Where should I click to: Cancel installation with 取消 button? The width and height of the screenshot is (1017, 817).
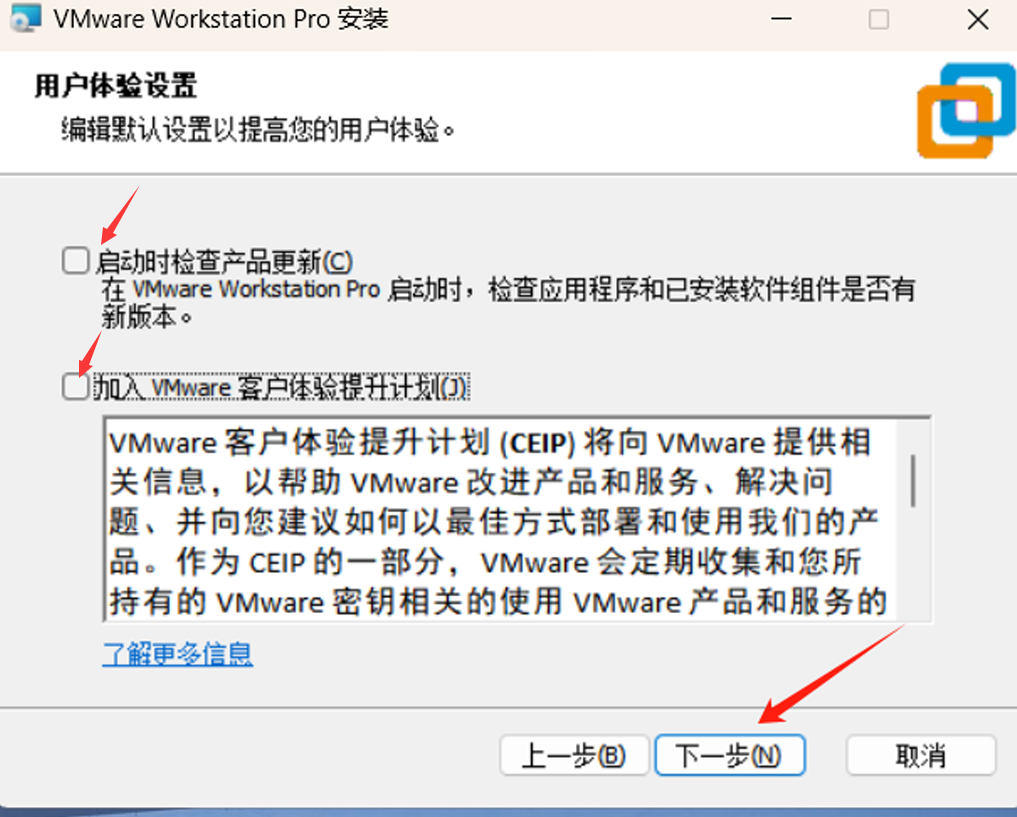click(x=921, y=755)
